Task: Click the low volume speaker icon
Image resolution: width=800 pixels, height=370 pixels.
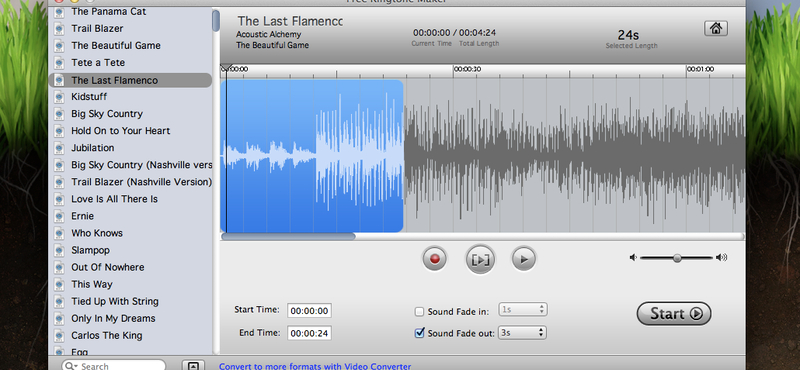Action: click(x=633, y=258)
